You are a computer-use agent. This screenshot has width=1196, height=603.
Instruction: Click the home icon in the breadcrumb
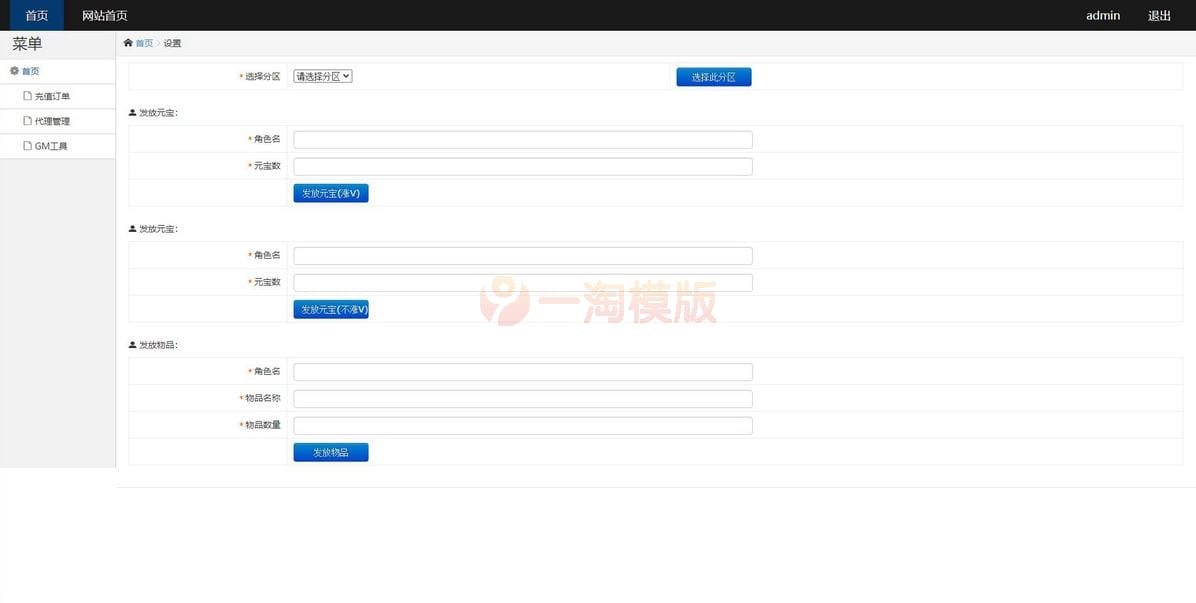pos(129,43)
